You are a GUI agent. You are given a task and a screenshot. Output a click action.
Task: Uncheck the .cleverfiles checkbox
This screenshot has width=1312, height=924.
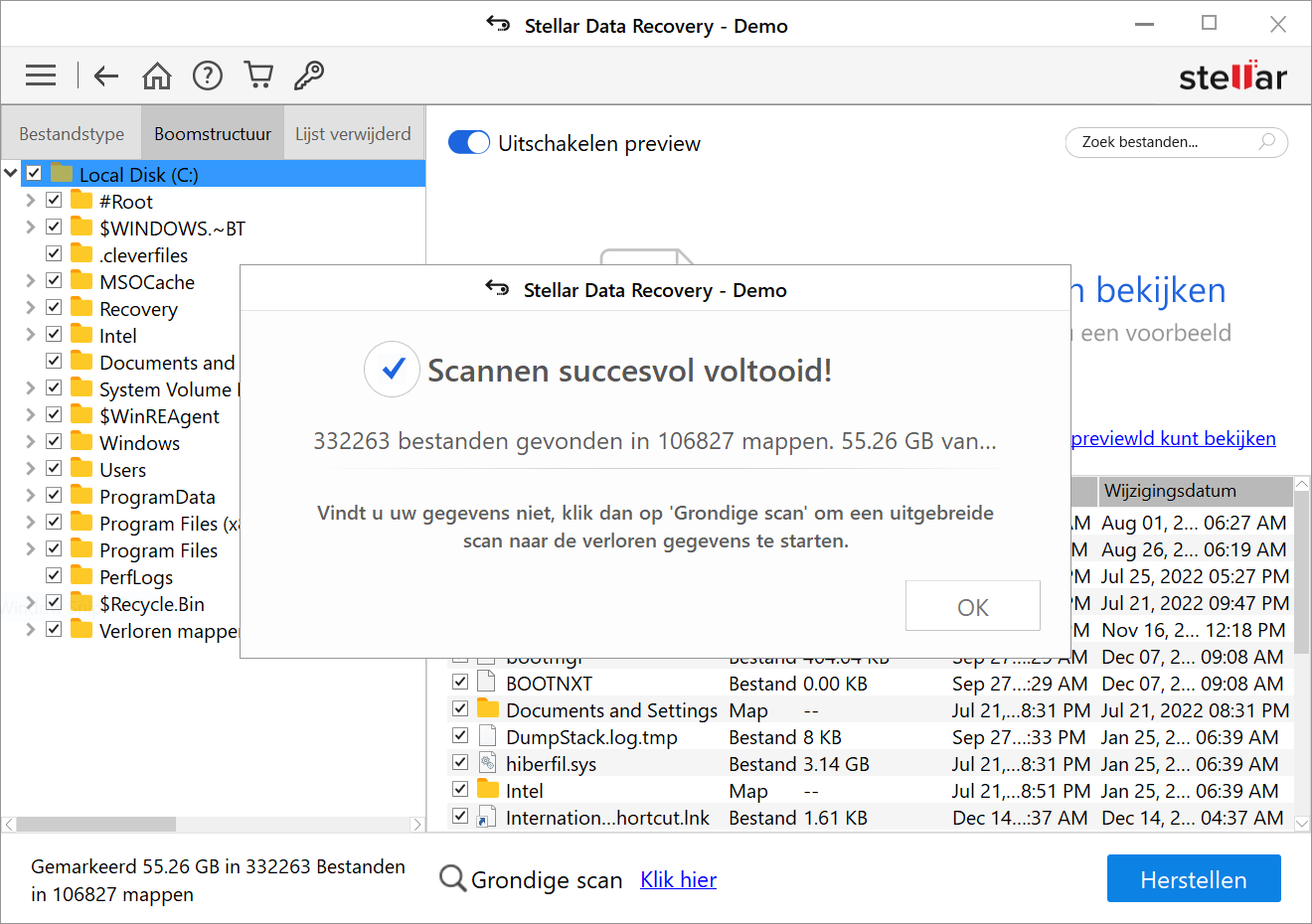54,253
